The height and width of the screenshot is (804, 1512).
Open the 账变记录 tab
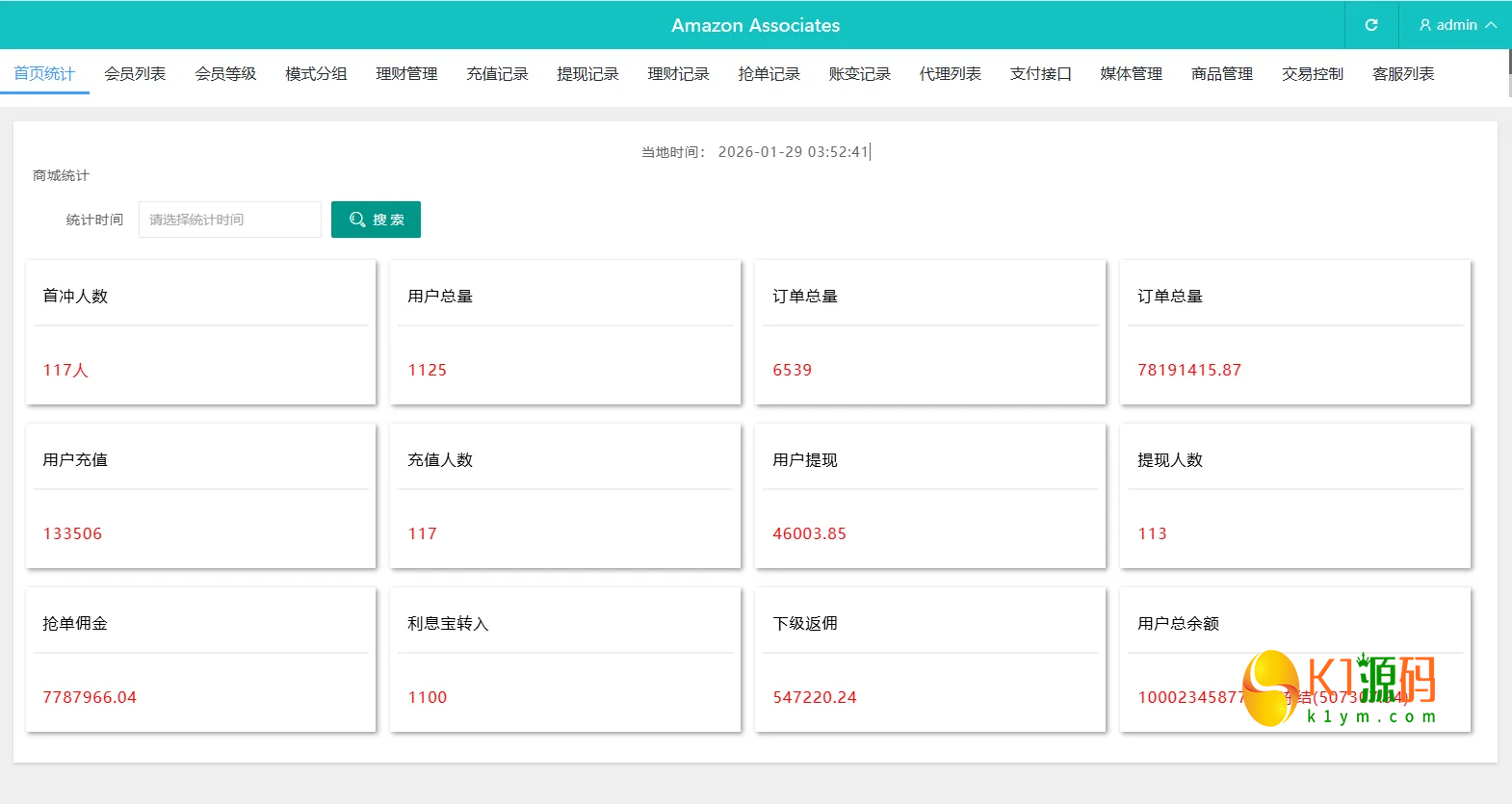tap(859, 73)
